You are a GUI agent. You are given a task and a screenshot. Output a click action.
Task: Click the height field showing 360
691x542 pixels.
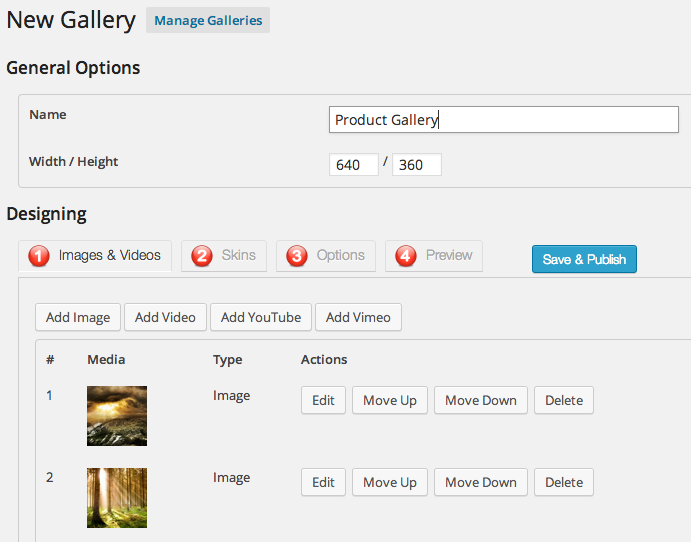[417, 165]
